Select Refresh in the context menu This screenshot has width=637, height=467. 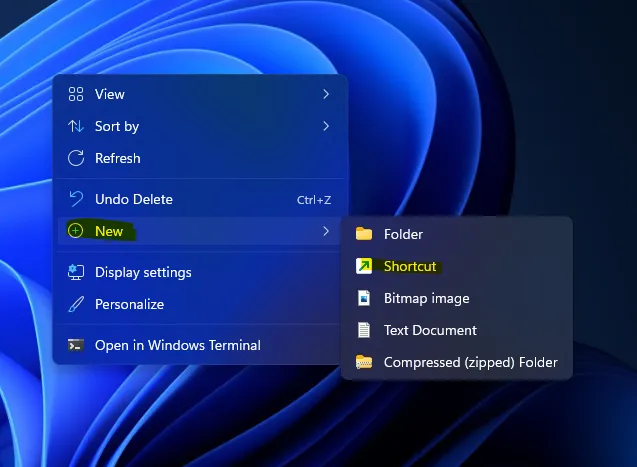coord(199,158)
